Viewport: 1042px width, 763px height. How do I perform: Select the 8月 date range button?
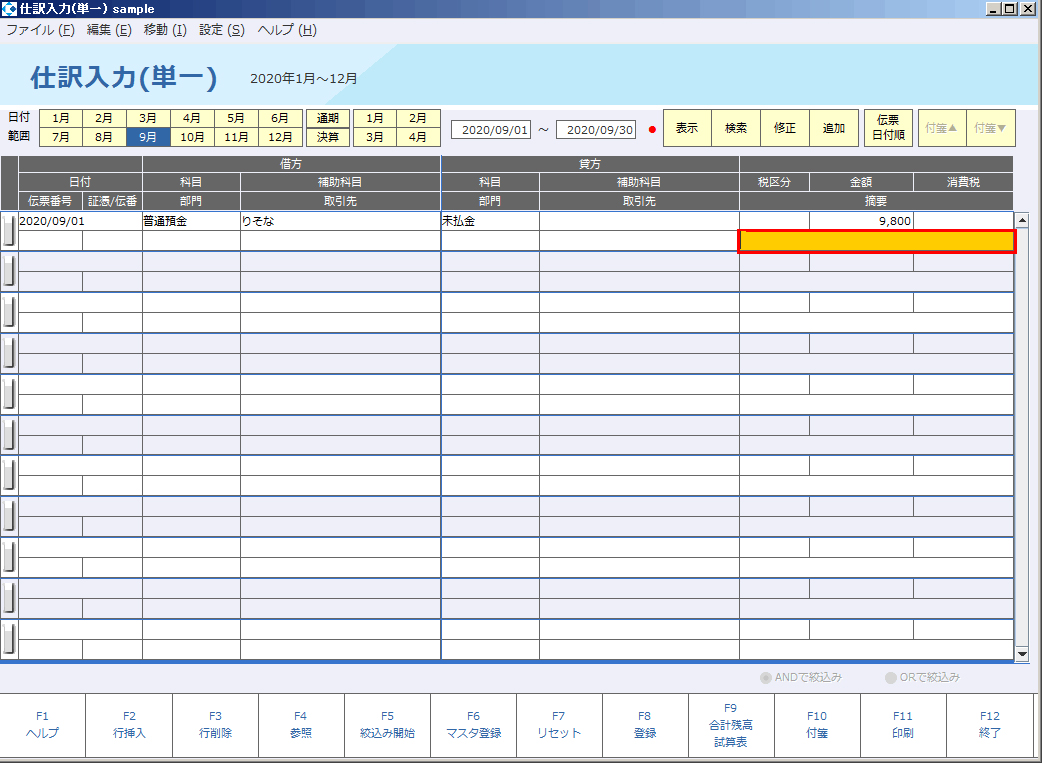104,137
